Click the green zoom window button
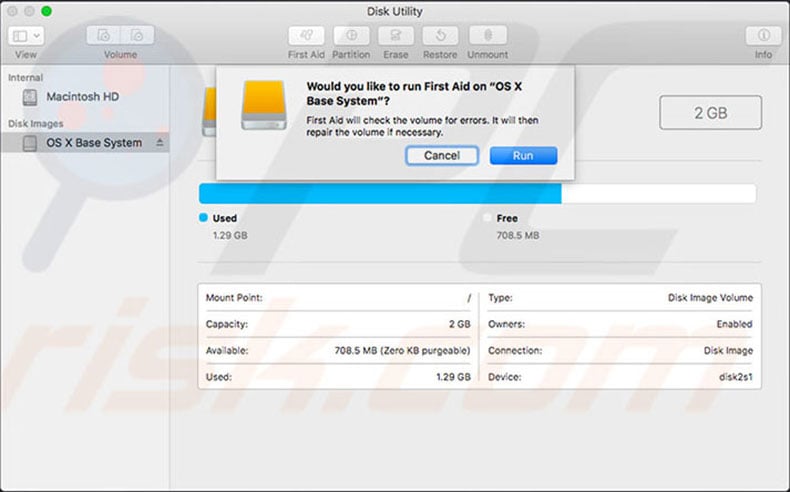Screen dimensions: 790x492 (x=46, y=11)
